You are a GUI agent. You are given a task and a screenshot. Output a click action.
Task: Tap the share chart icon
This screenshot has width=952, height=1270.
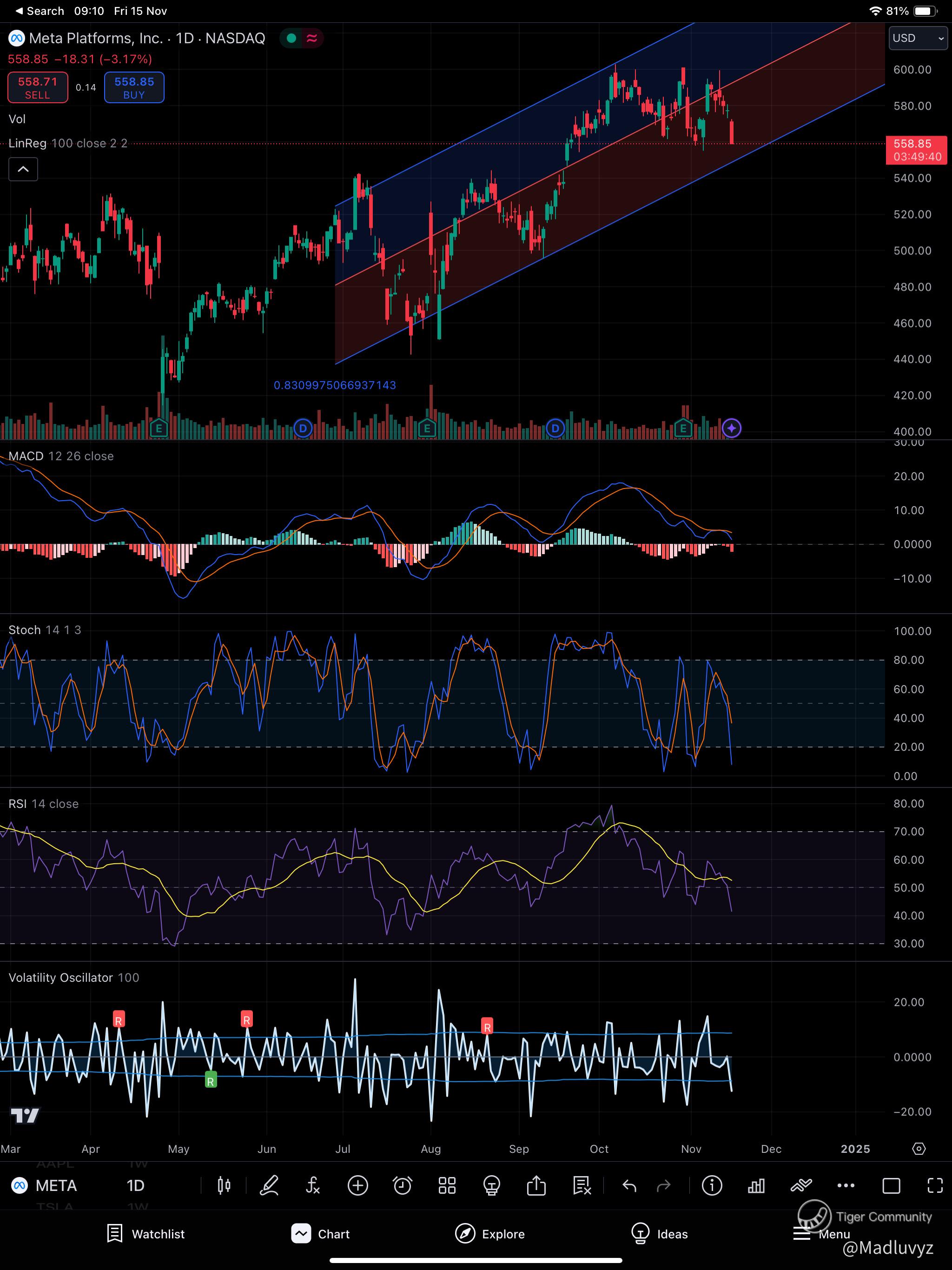point(536,1185)
